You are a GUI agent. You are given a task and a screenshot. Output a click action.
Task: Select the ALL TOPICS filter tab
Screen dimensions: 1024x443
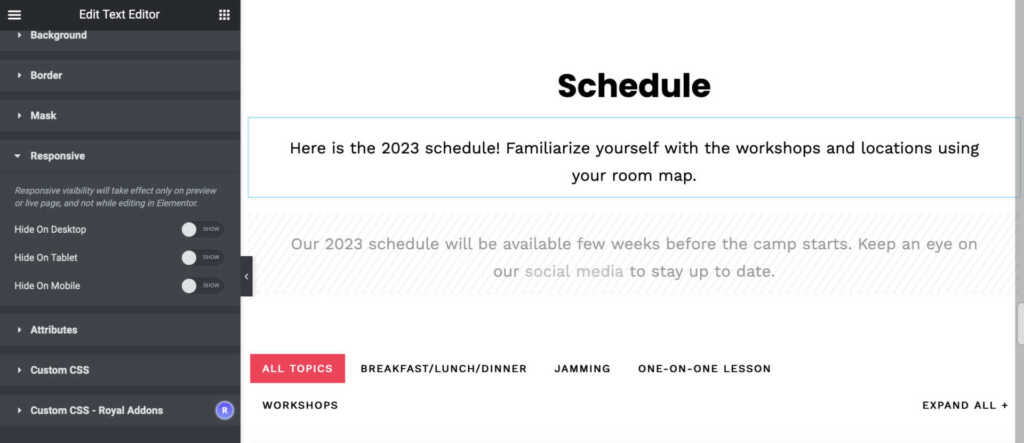coord(297,369)
